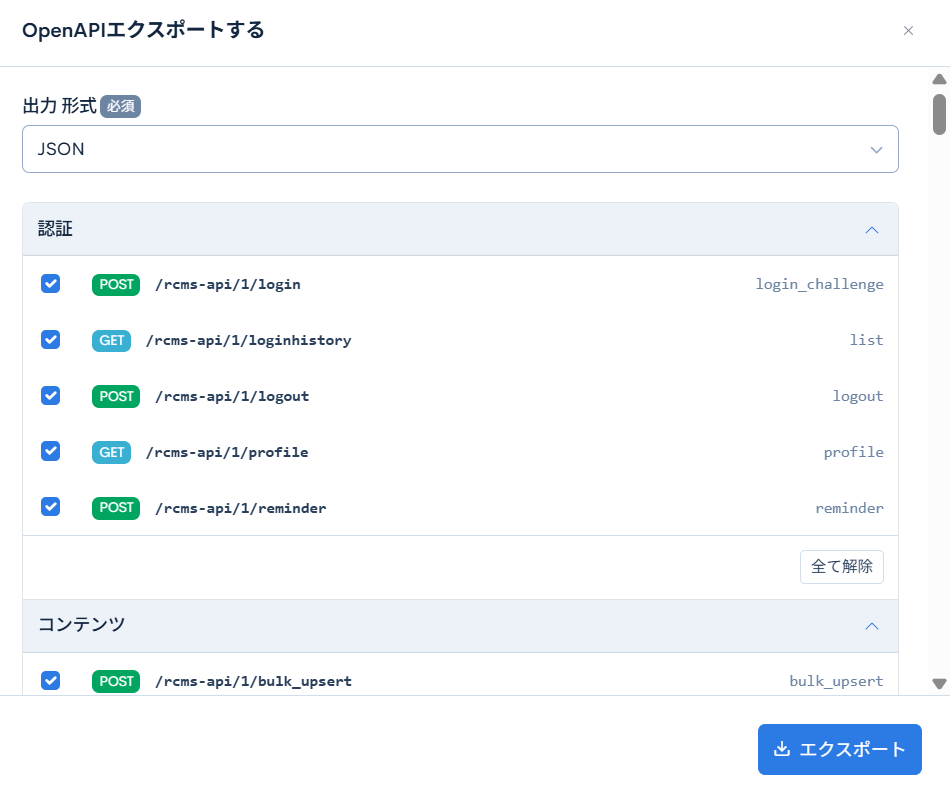Click the login_challenge operation label

click(819, 284)
